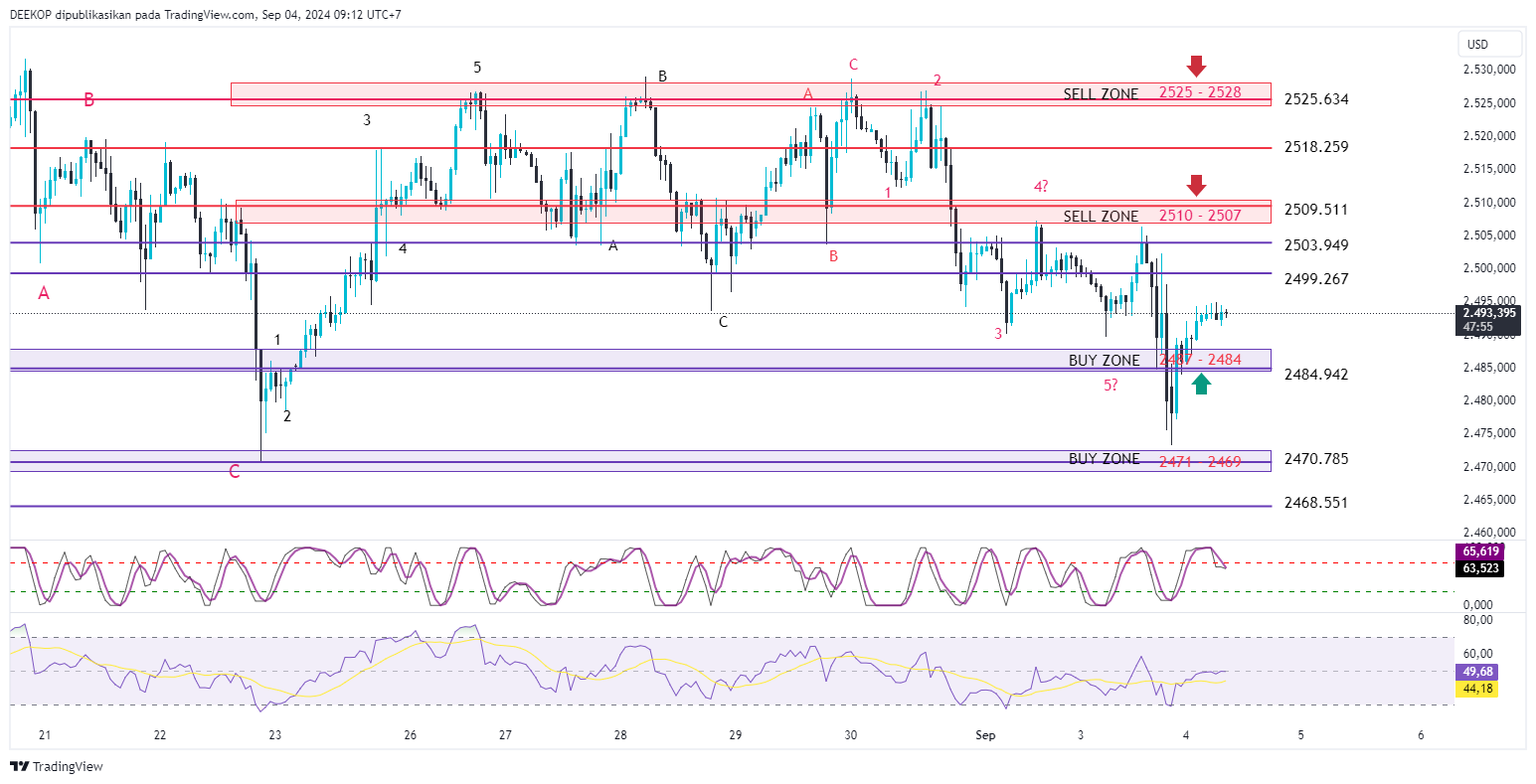
Task: Select the price label 2525.634
Action: pyautogui.click(x=1316, y=99)
